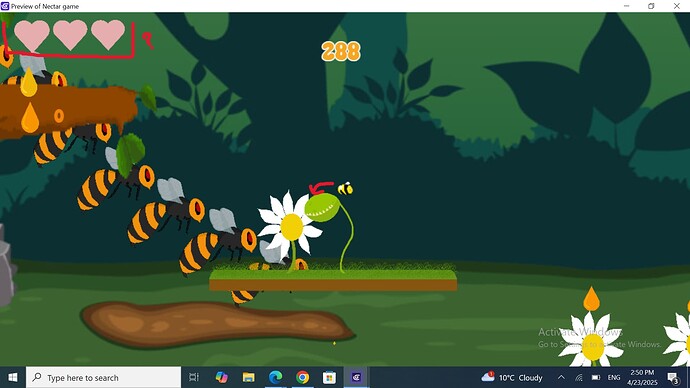
Task: Click the third pink heart life icon
Action: [x=108, y=35]
